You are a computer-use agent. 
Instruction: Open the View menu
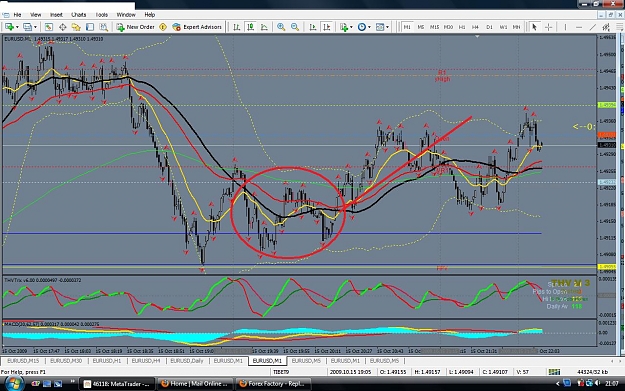click(x=35, y=15)
